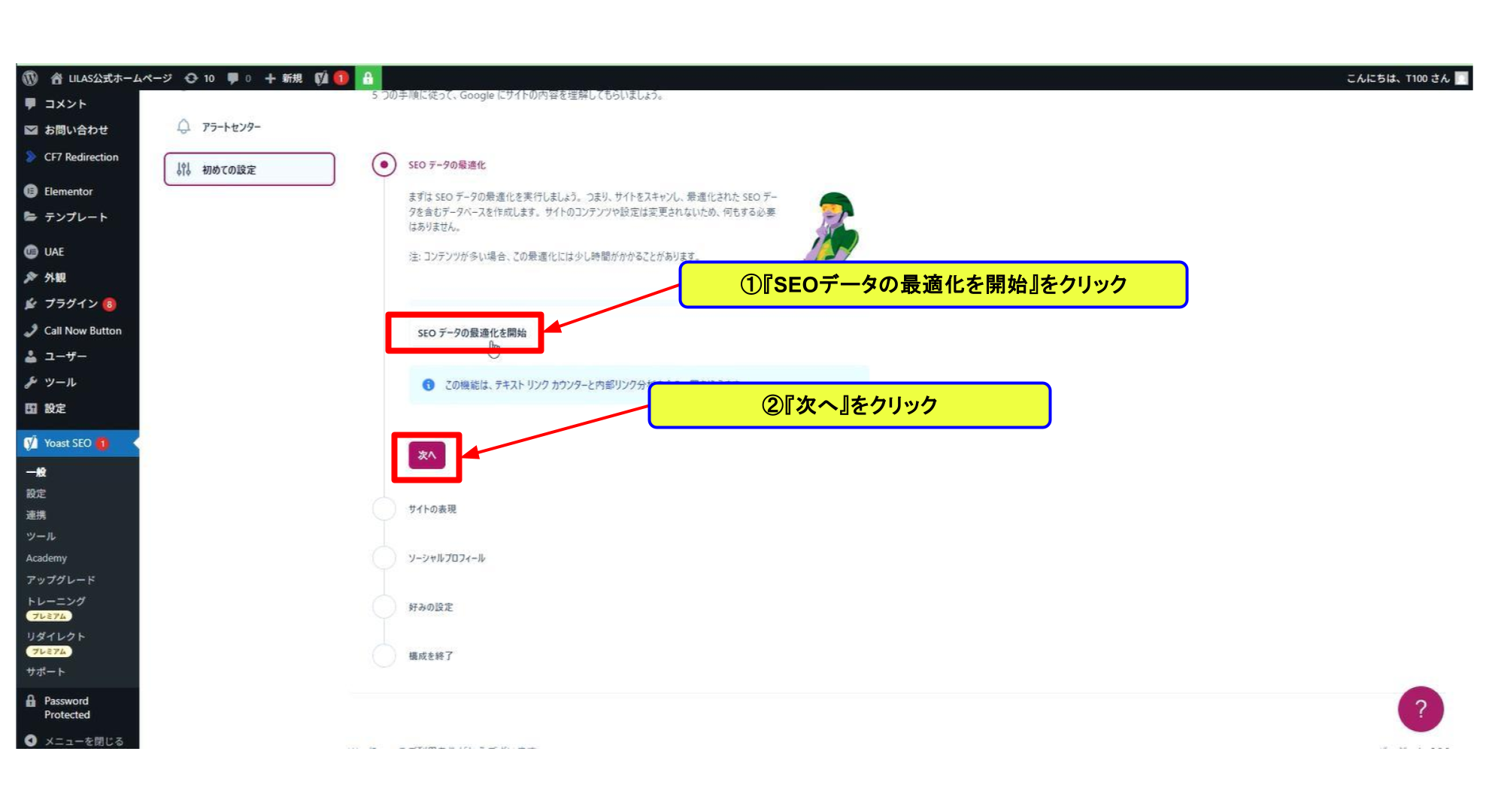This screenshot has height=812, width=1489.
Task: Open the サポート submenu item
Action: 45,671
